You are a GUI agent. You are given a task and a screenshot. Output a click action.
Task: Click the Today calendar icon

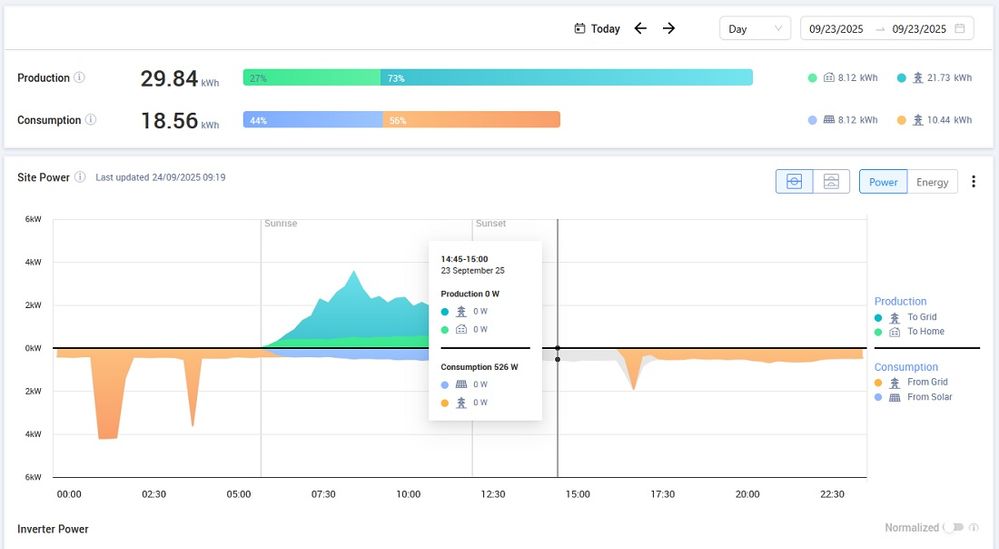579,29
